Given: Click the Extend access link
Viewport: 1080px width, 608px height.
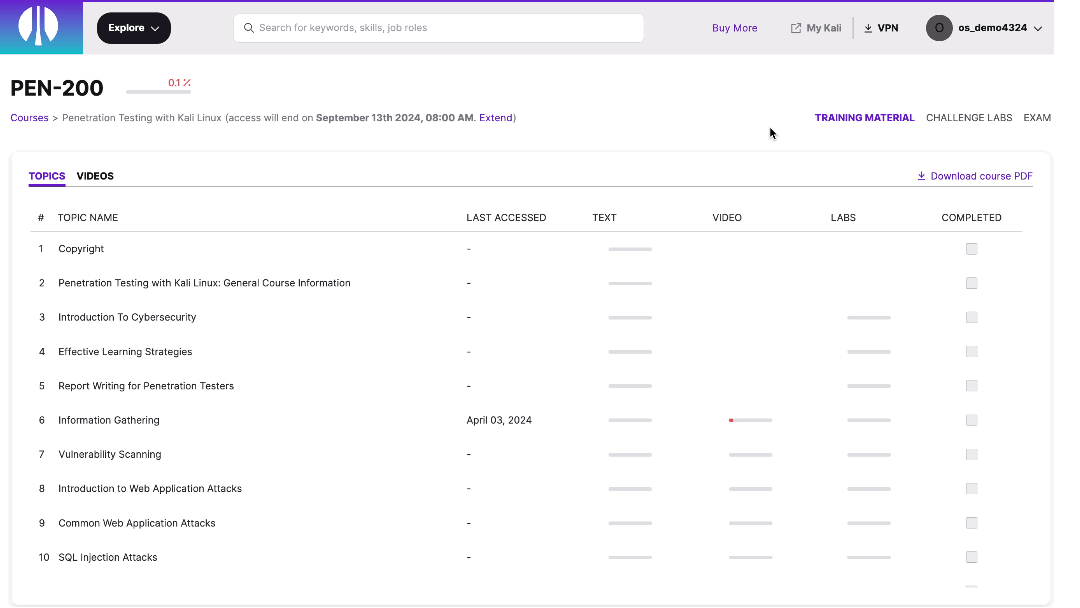Looking at the screenshot, I should click(495, 117).
